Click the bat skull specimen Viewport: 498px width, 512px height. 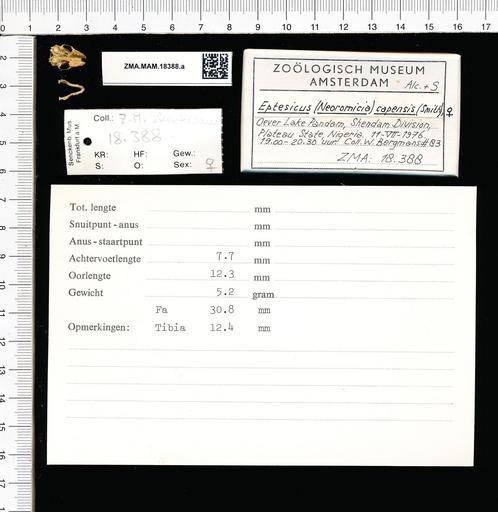click(x=68, y=57)
